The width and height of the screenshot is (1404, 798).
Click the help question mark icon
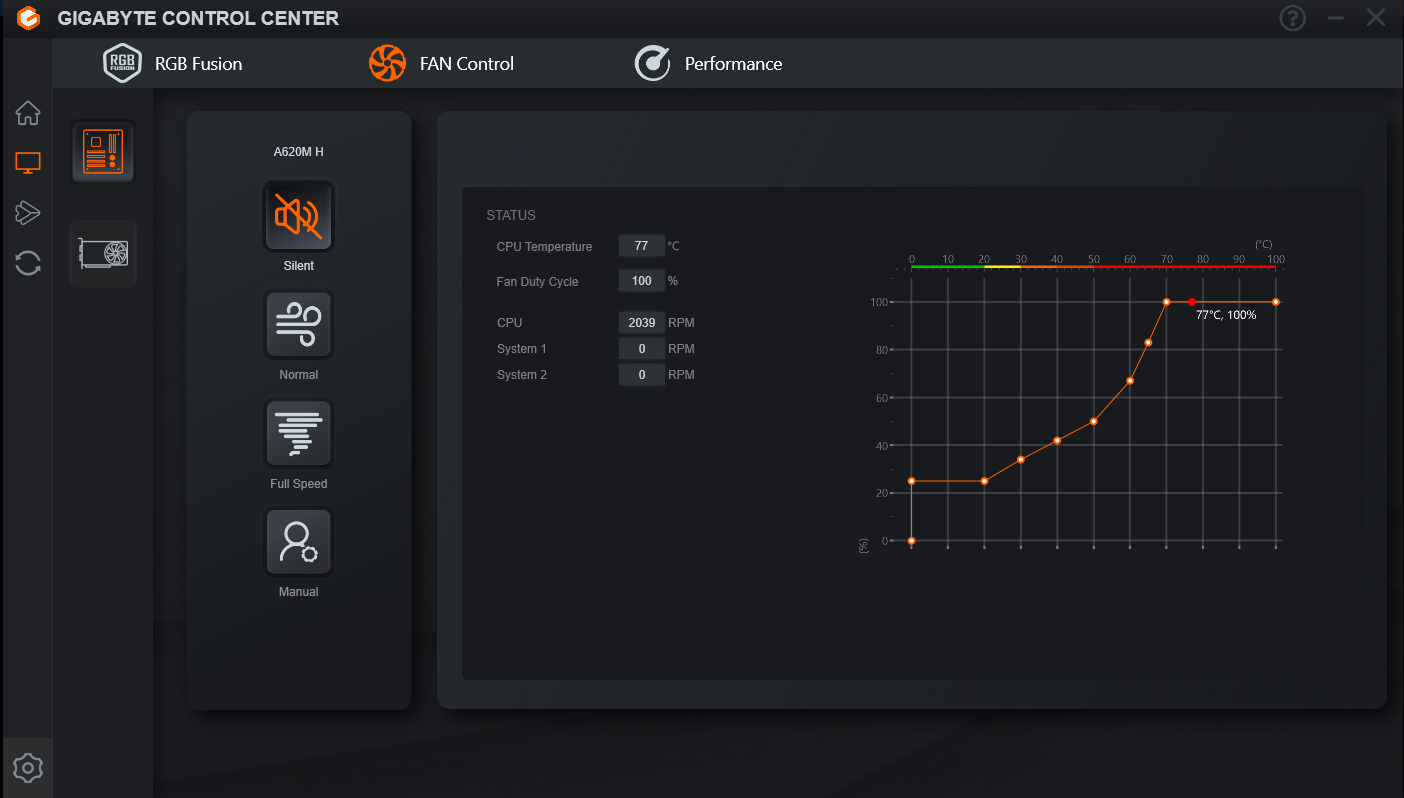tap(1293, 18)
